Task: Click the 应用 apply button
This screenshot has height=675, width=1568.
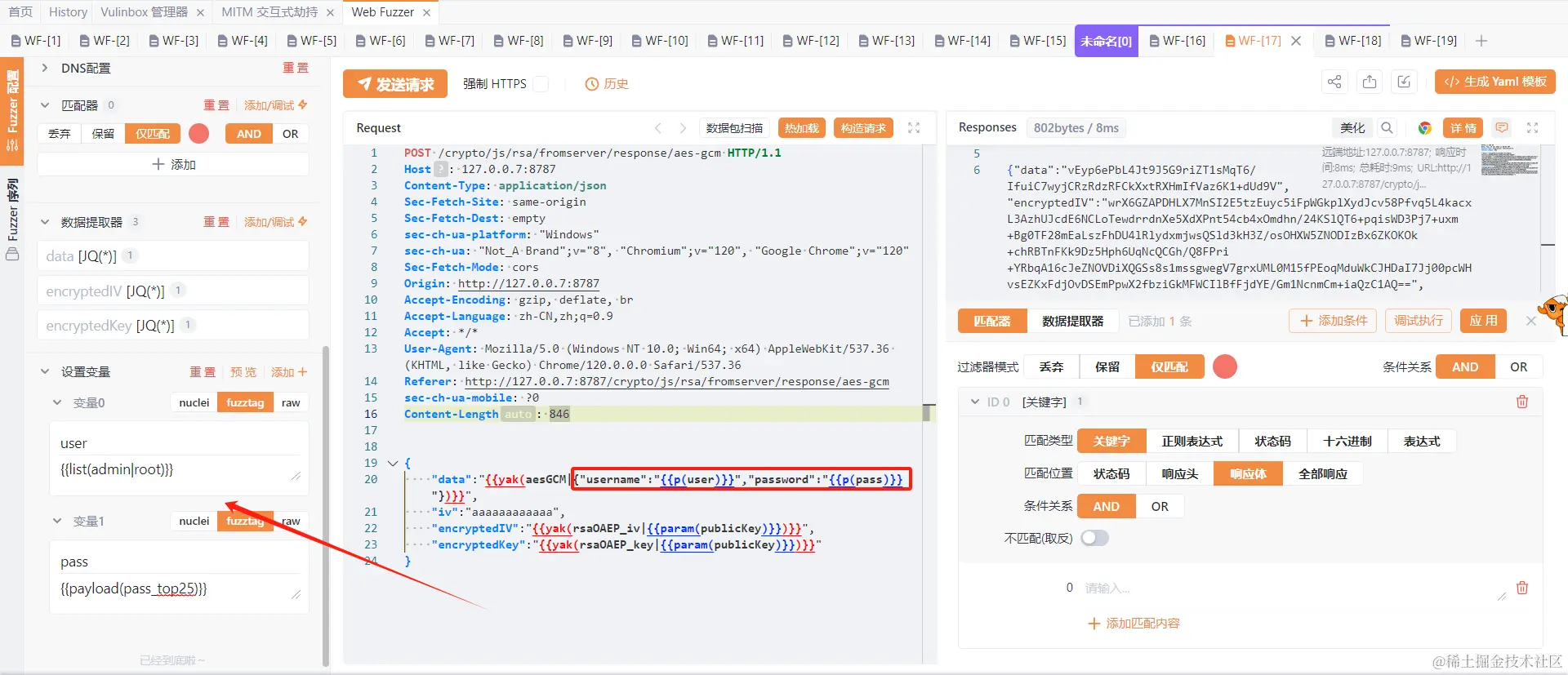Action: (1483, 321)
